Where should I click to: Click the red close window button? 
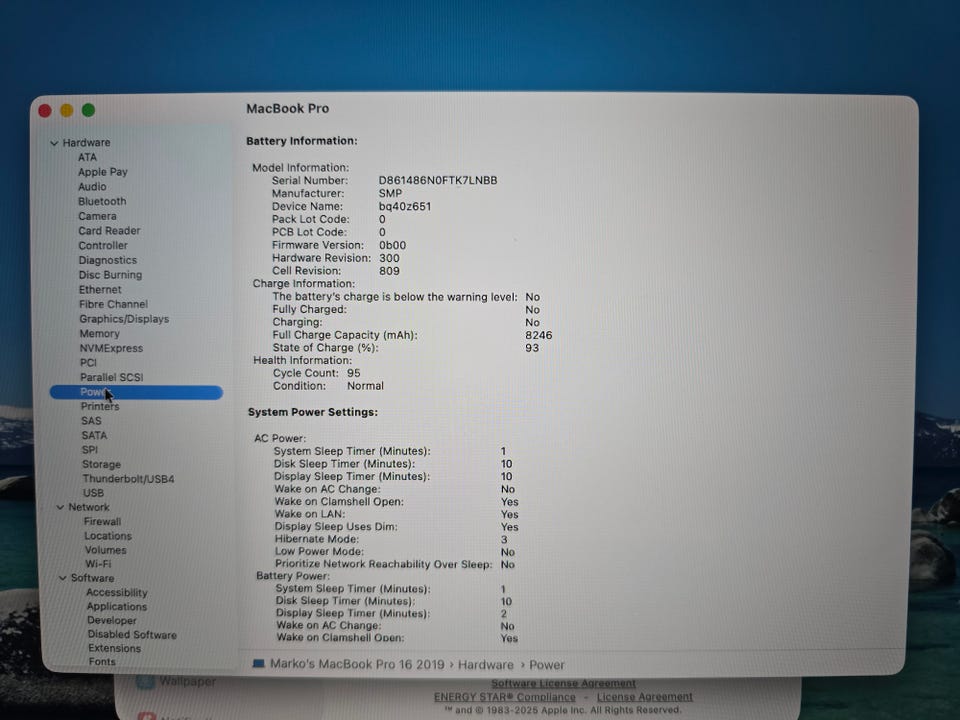point(45,111)
